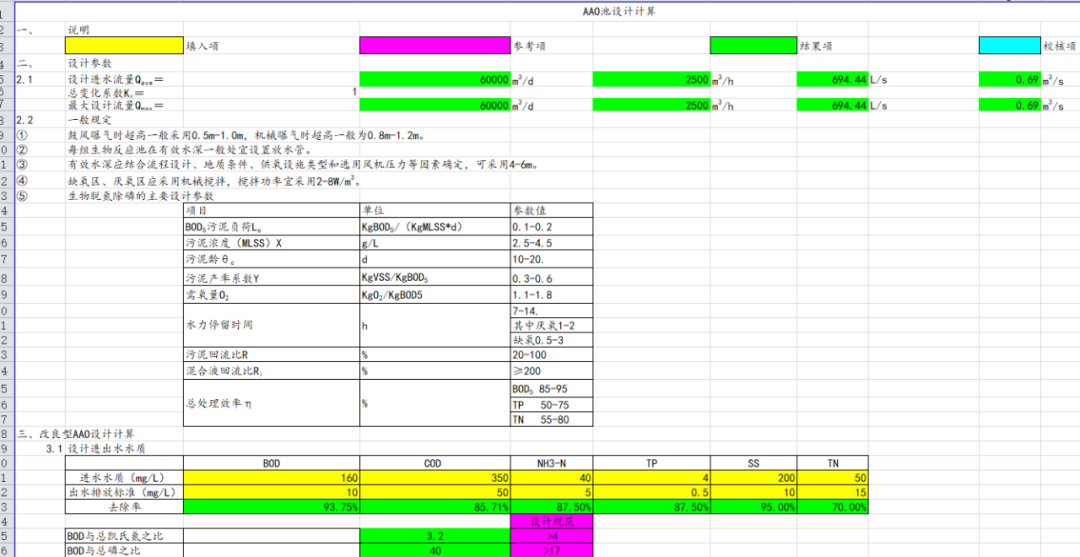Click the '校核项' label cell
The image size is (1080, 557).
(x=1058, y=46)
